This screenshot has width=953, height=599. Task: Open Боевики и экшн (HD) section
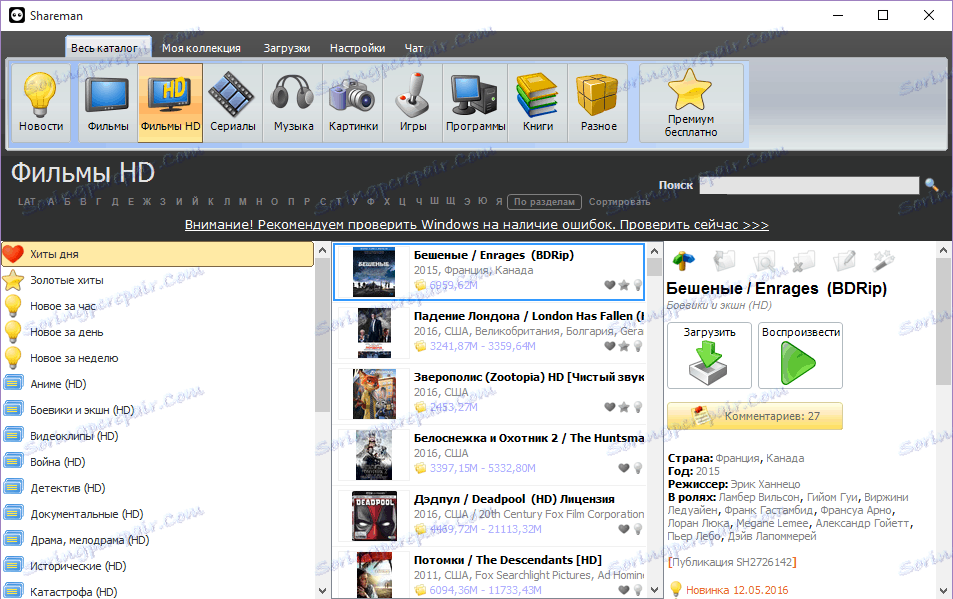157,410
